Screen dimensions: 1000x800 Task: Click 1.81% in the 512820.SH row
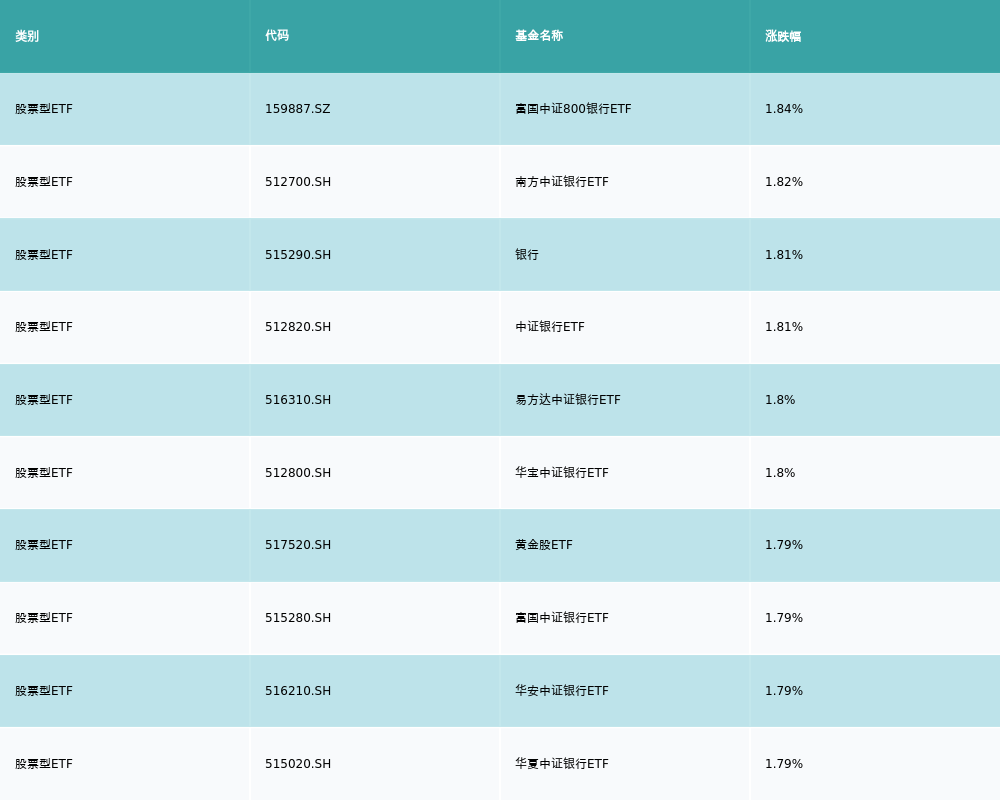click(784, 327)
